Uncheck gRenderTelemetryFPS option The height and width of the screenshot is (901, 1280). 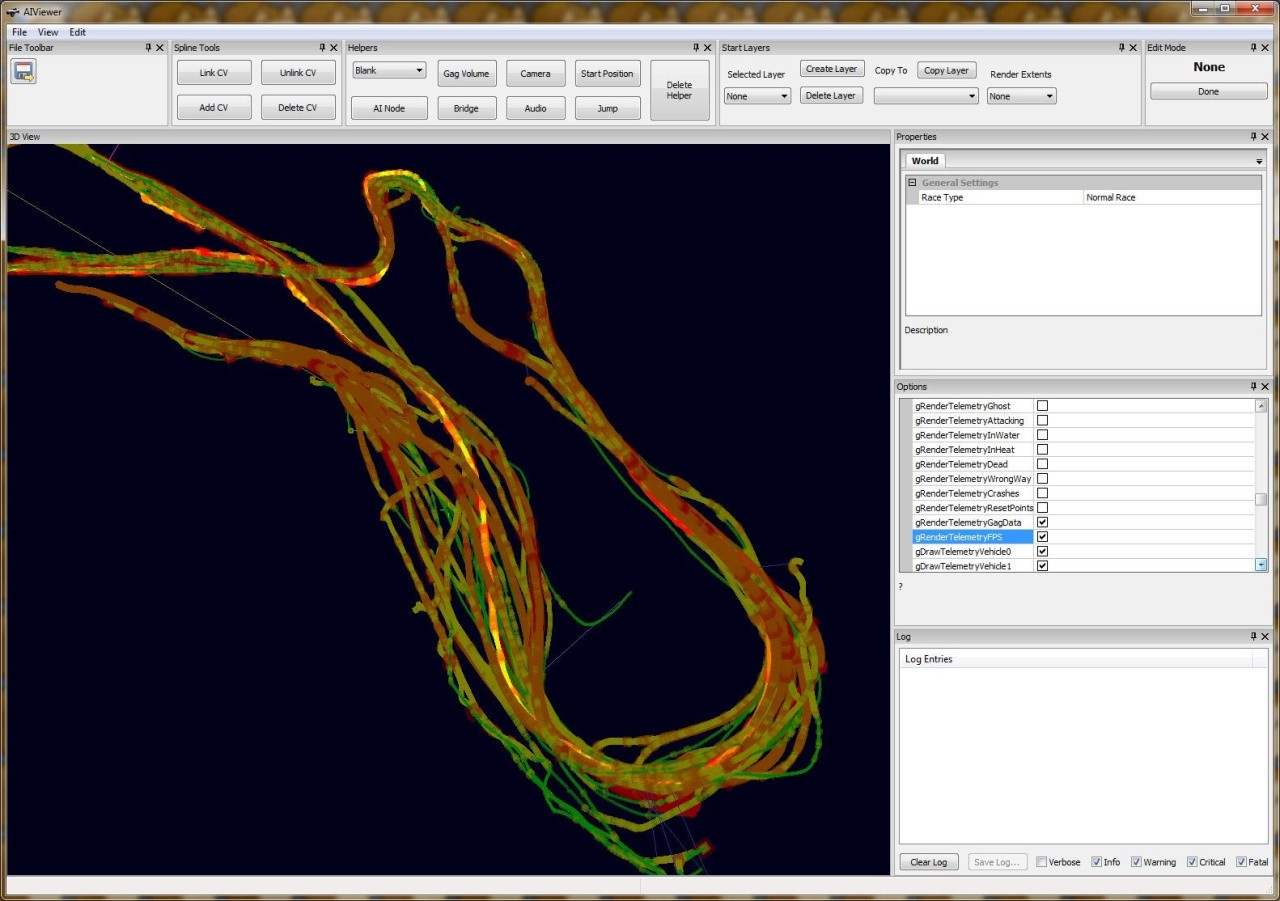1042,537
